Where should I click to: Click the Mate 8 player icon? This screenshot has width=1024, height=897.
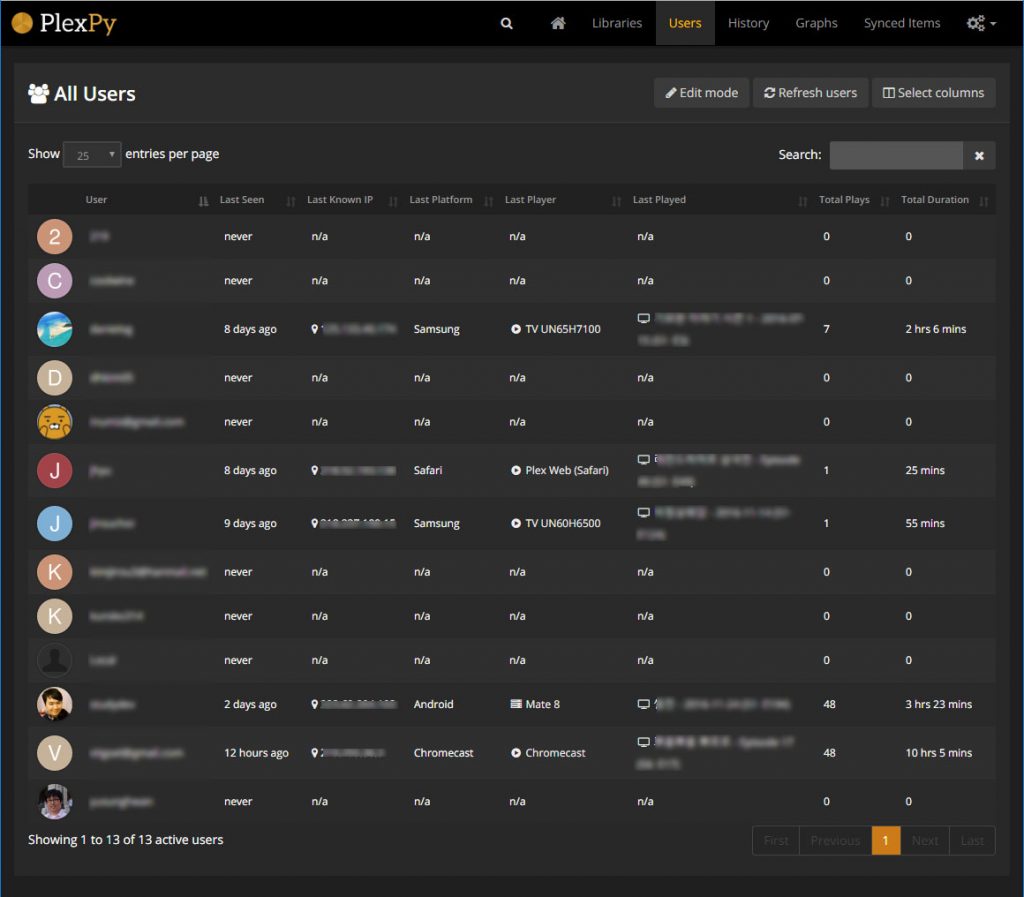516,704
